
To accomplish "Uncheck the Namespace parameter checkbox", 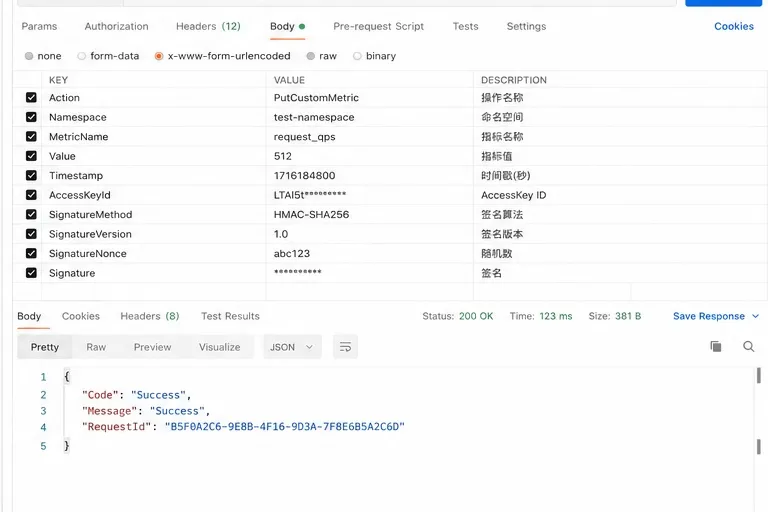I will (31, 117).
